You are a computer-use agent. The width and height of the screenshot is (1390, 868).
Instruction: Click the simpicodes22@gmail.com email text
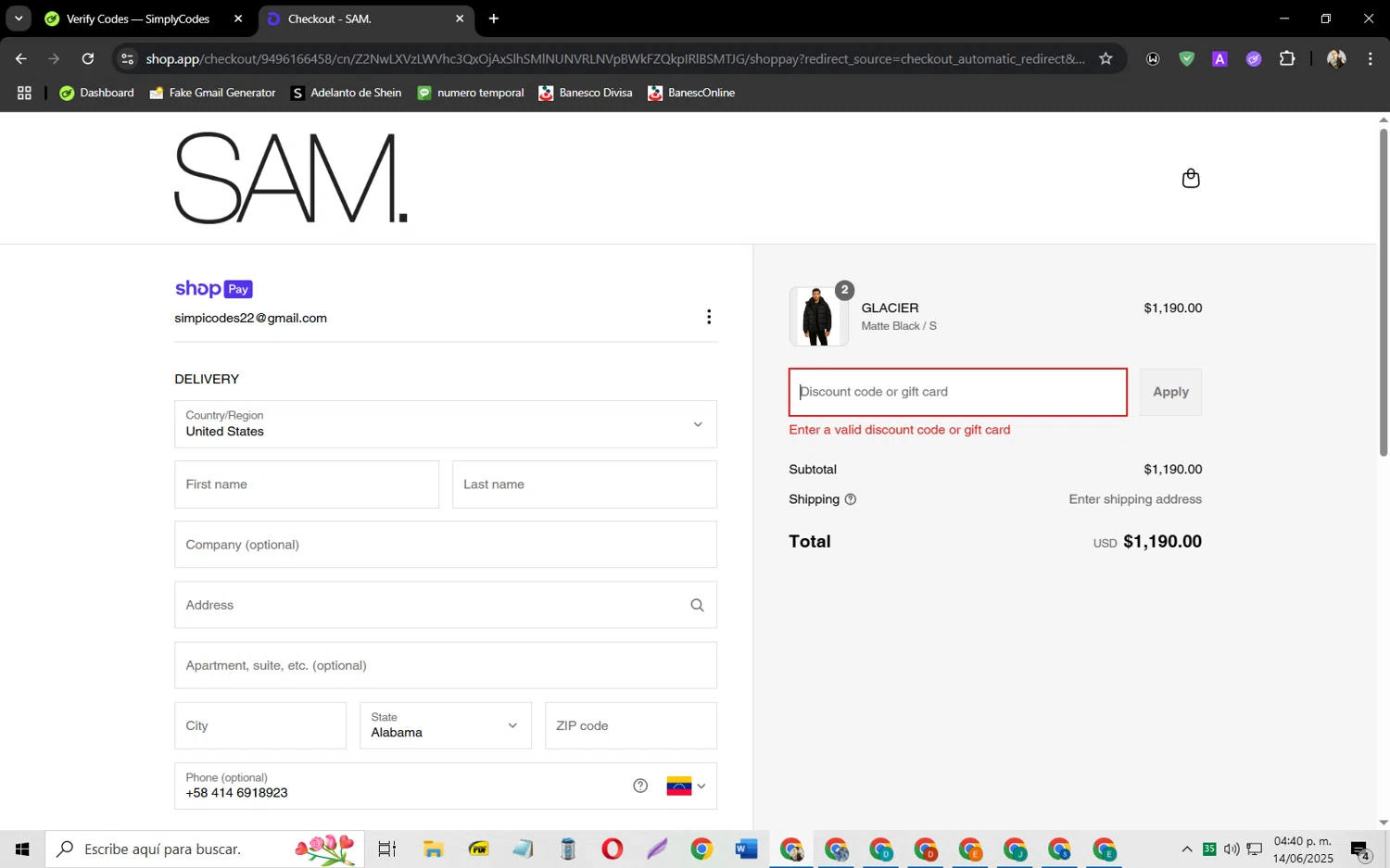click(250, 318)
